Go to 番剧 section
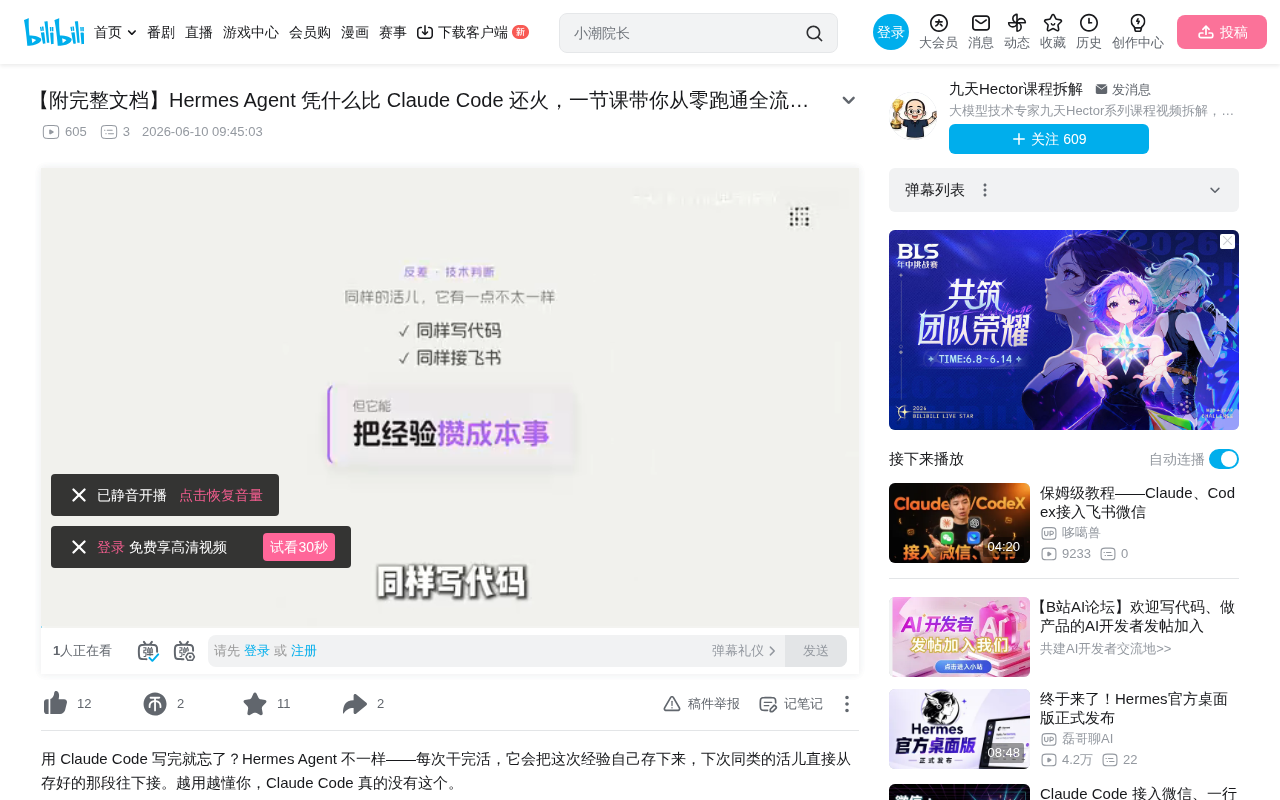Viewport: 1280px width, 800px height. coord(161,32)
